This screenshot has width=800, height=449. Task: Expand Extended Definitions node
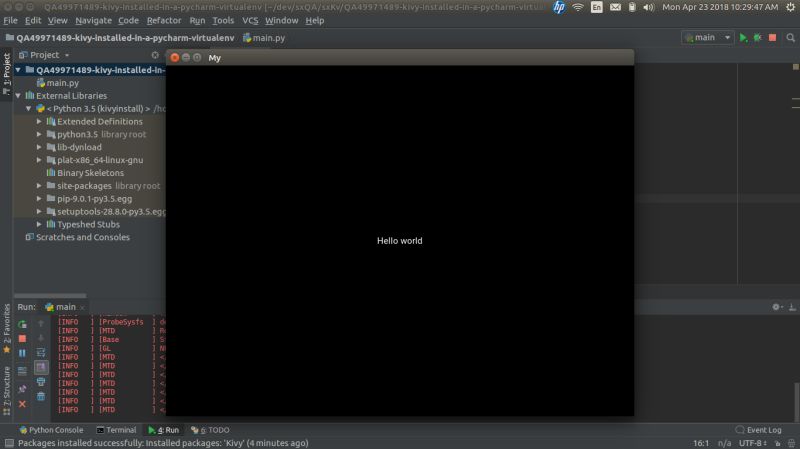point(39,121)
